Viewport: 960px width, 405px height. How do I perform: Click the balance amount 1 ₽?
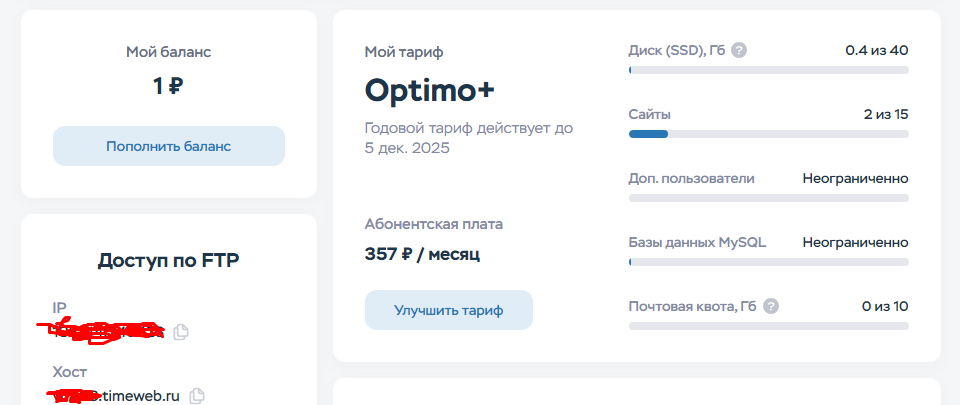(x=168, y=87)
